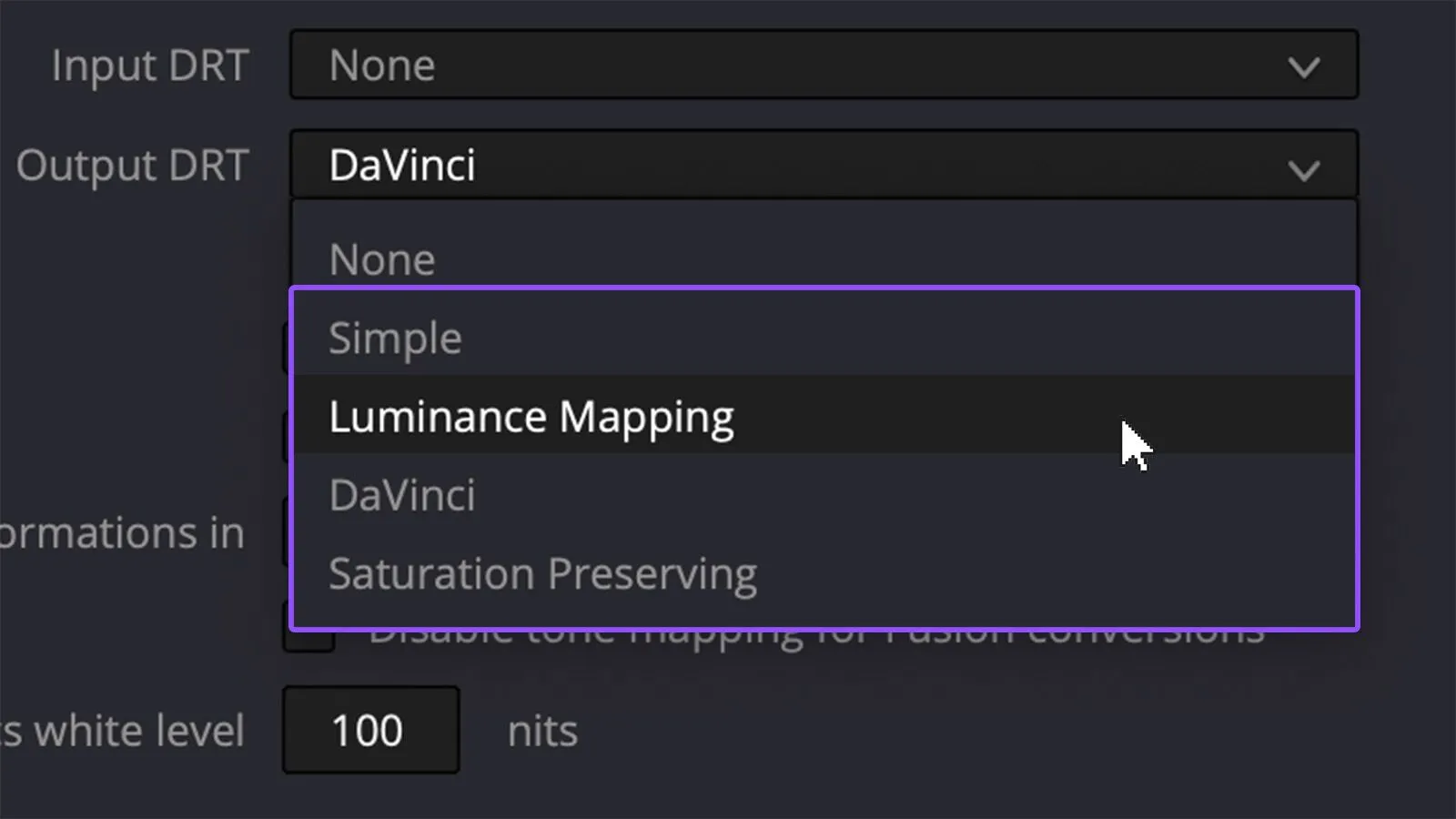This screenshot has width=1456, height=819.
Task: Click blank panel area right of nits
Action: click(1001, 731)
